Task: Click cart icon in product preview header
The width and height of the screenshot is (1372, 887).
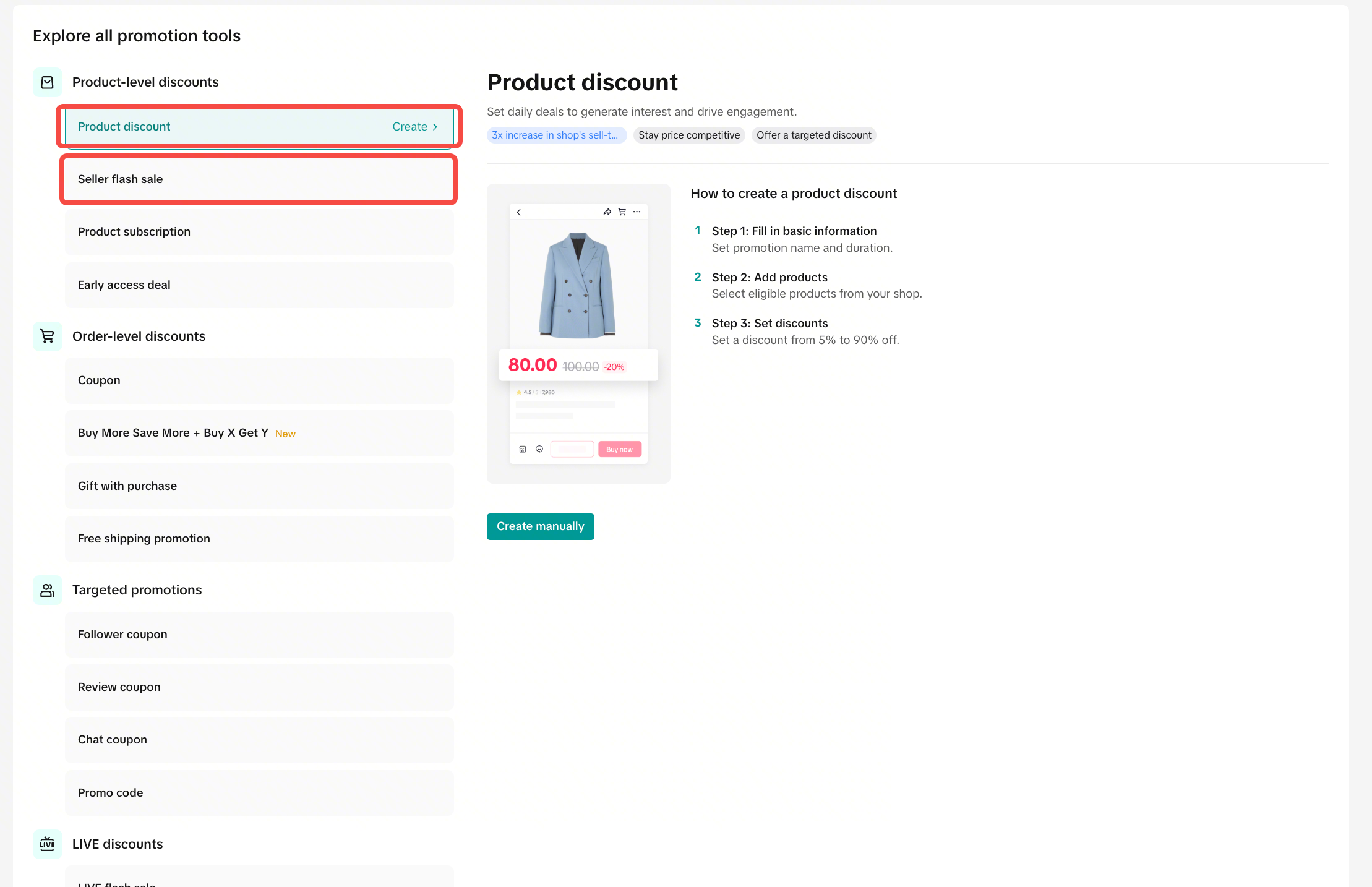Action: (x=622, y=212)
